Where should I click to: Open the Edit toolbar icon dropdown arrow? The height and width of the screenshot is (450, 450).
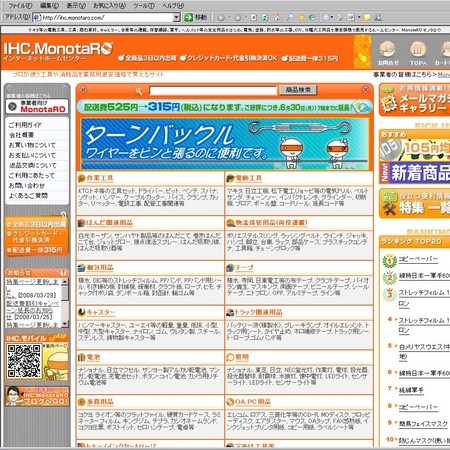click(x=359, y=17)
